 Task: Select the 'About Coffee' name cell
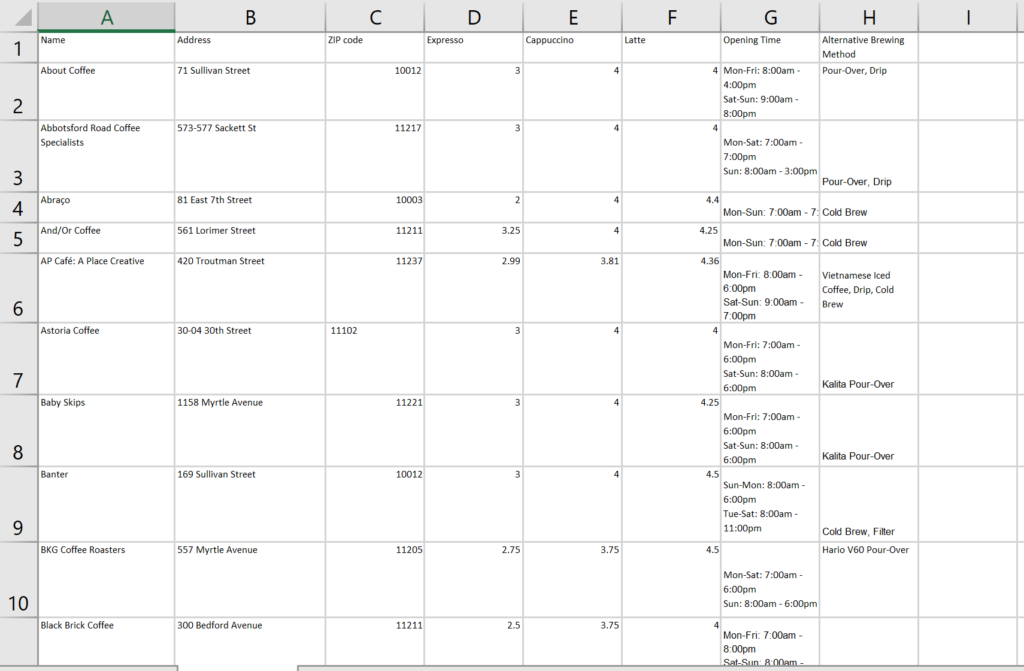(x=106, y=91)
